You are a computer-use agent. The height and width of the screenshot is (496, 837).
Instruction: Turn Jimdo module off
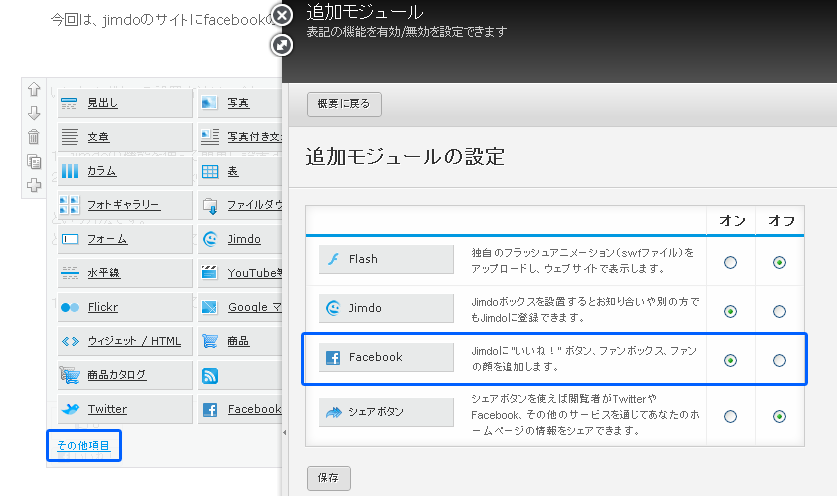point(779,311)
